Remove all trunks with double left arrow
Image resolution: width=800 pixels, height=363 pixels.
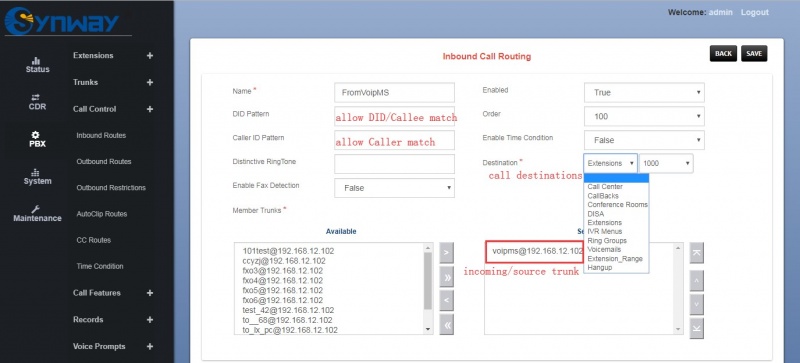(x=446, y=325)
